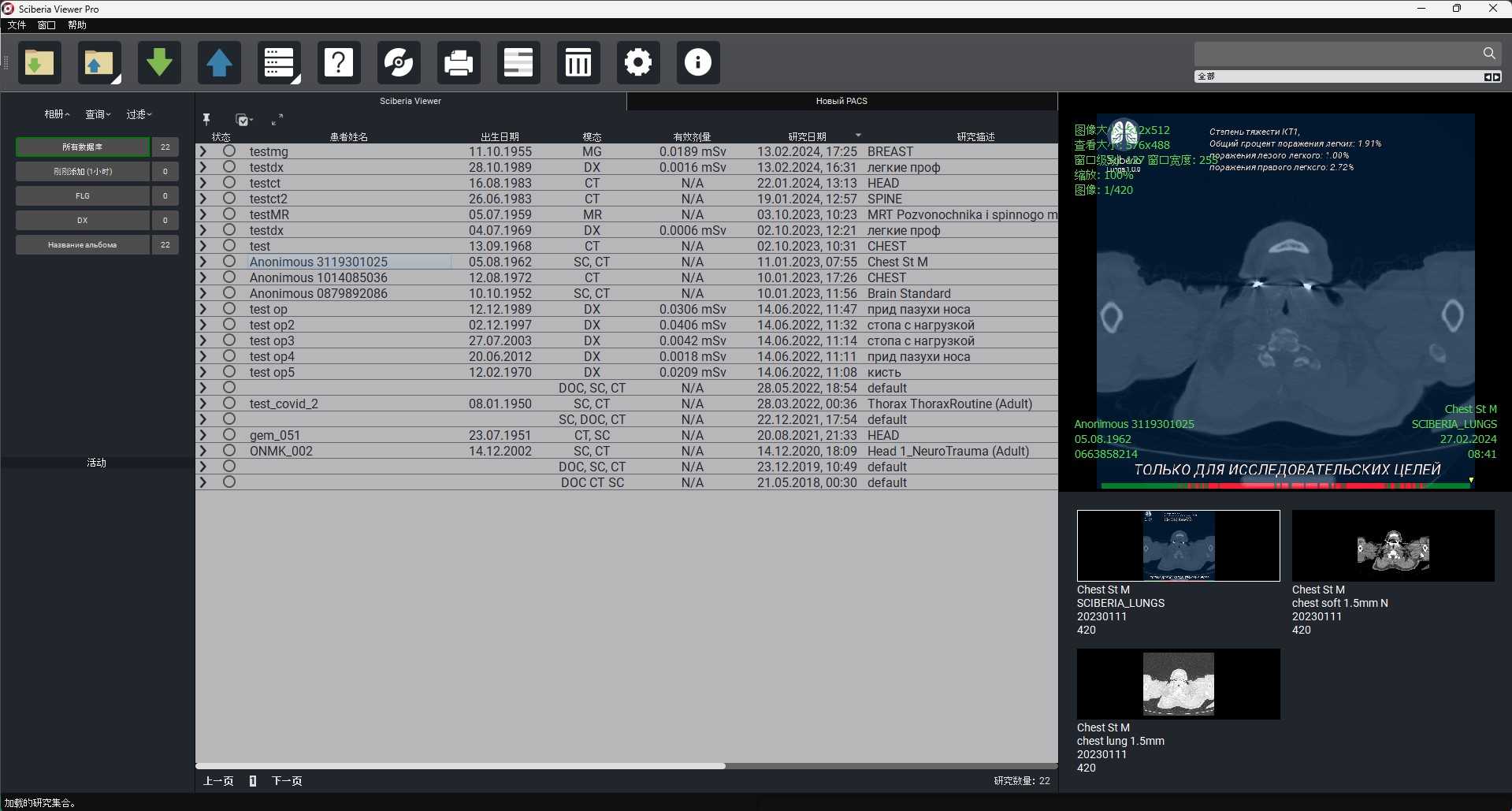The height and width of the screenshot is (811, 1512).
Task: Toggle status circle for testct
Action: click(229, 182)
